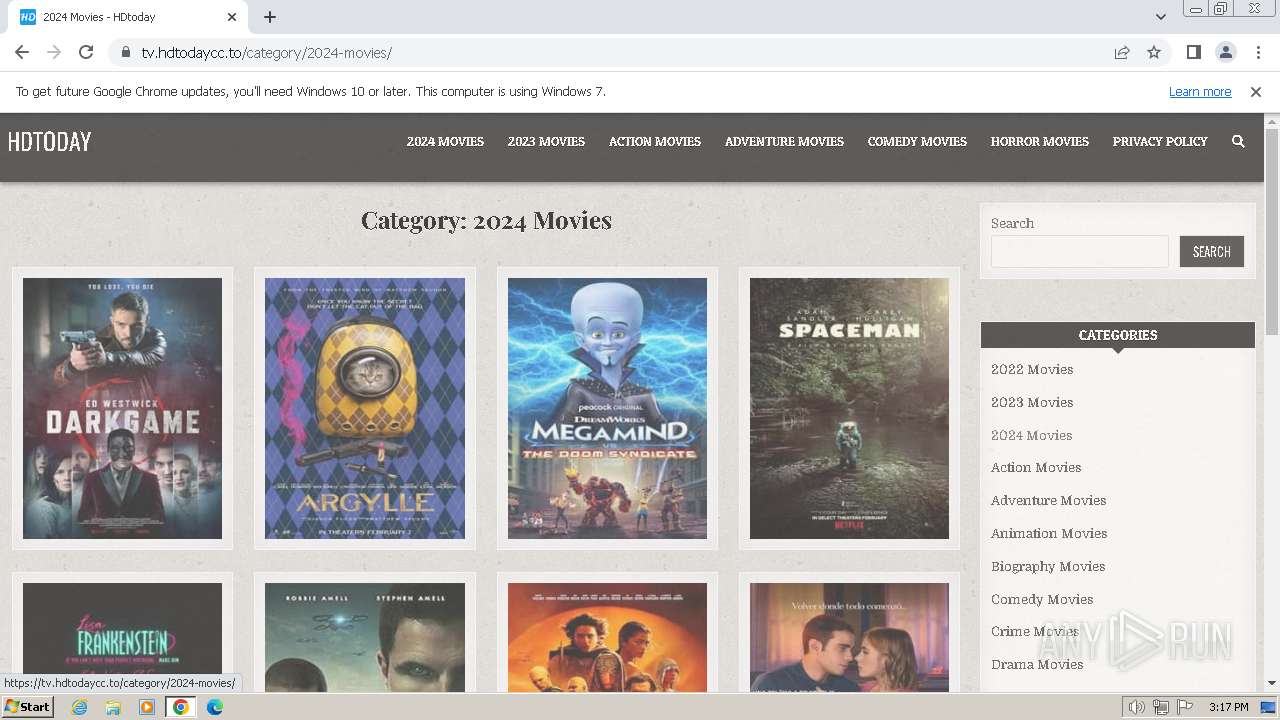Select 2023 Movies category in sidebar
1280x720 pixels.
pyautogui.click(x=1032, y=402)
